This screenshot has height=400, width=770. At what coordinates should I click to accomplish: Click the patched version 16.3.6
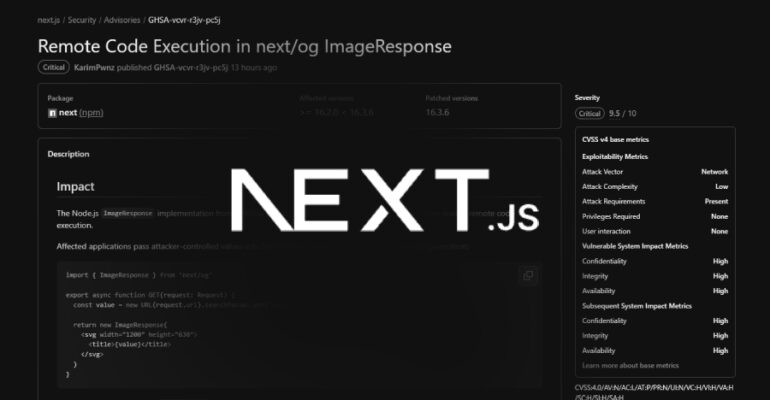pos(437,112)
